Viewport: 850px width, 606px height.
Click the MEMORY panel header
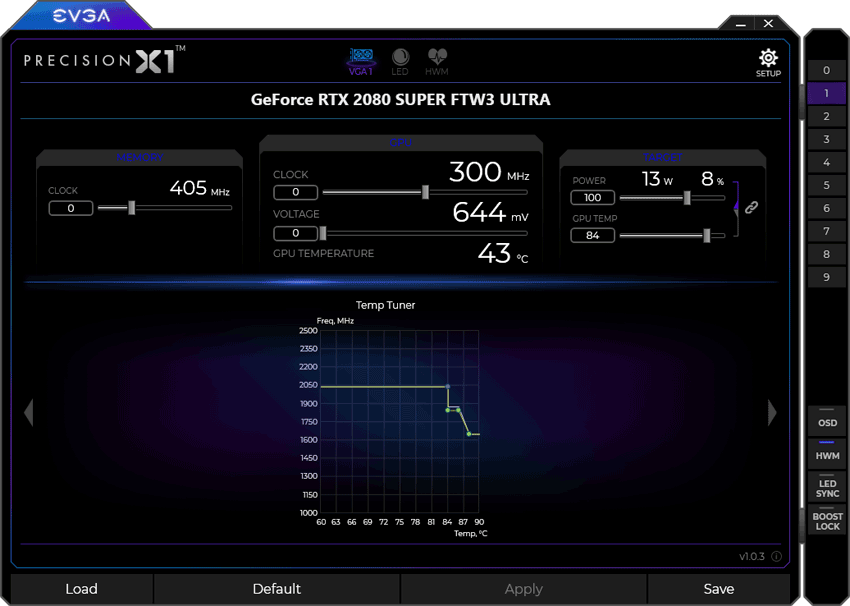pyautogui.click(x=139, y=157)
